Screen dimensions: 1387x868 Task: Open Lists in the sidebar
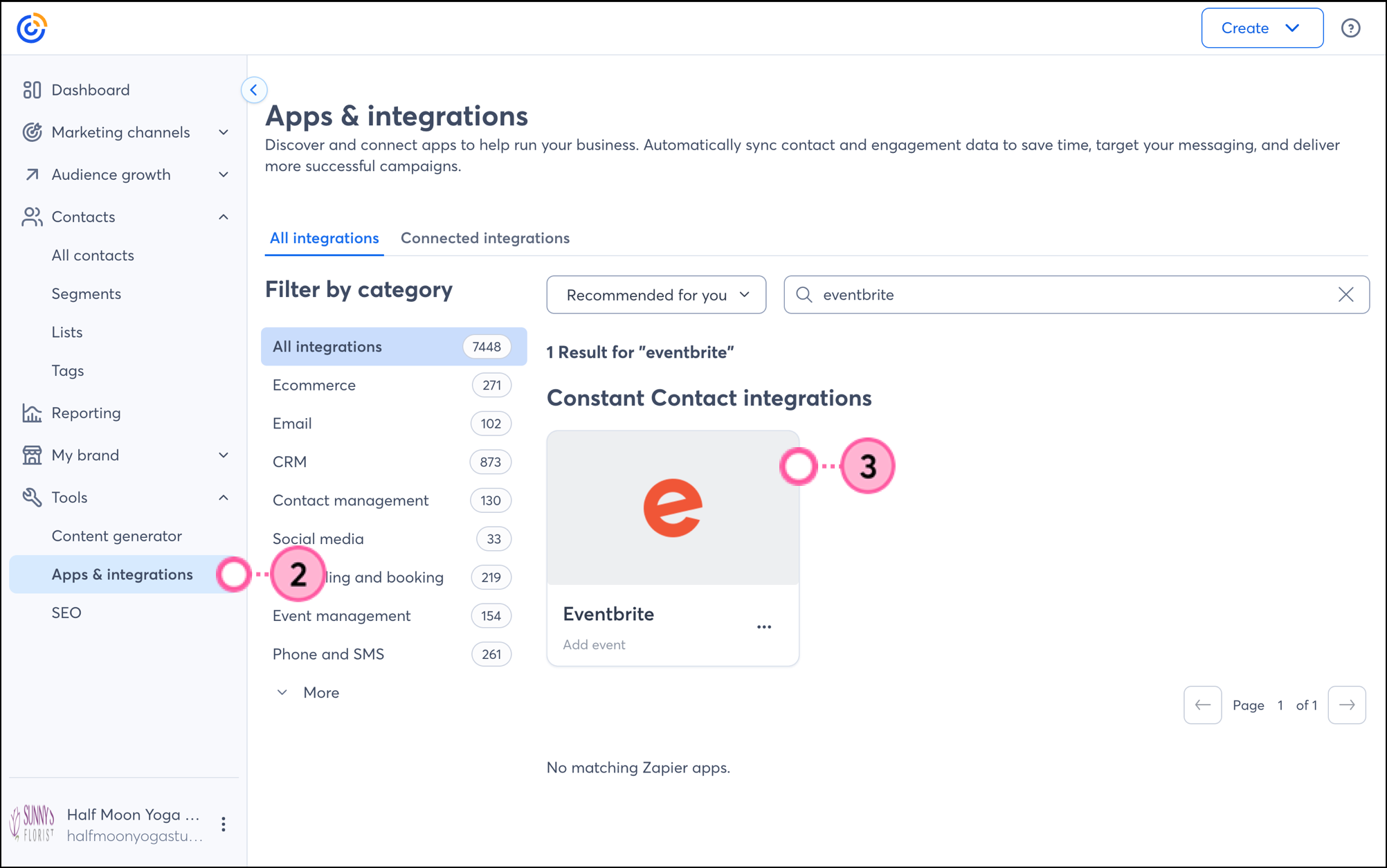pyautogui.click(x=67, y=332)
